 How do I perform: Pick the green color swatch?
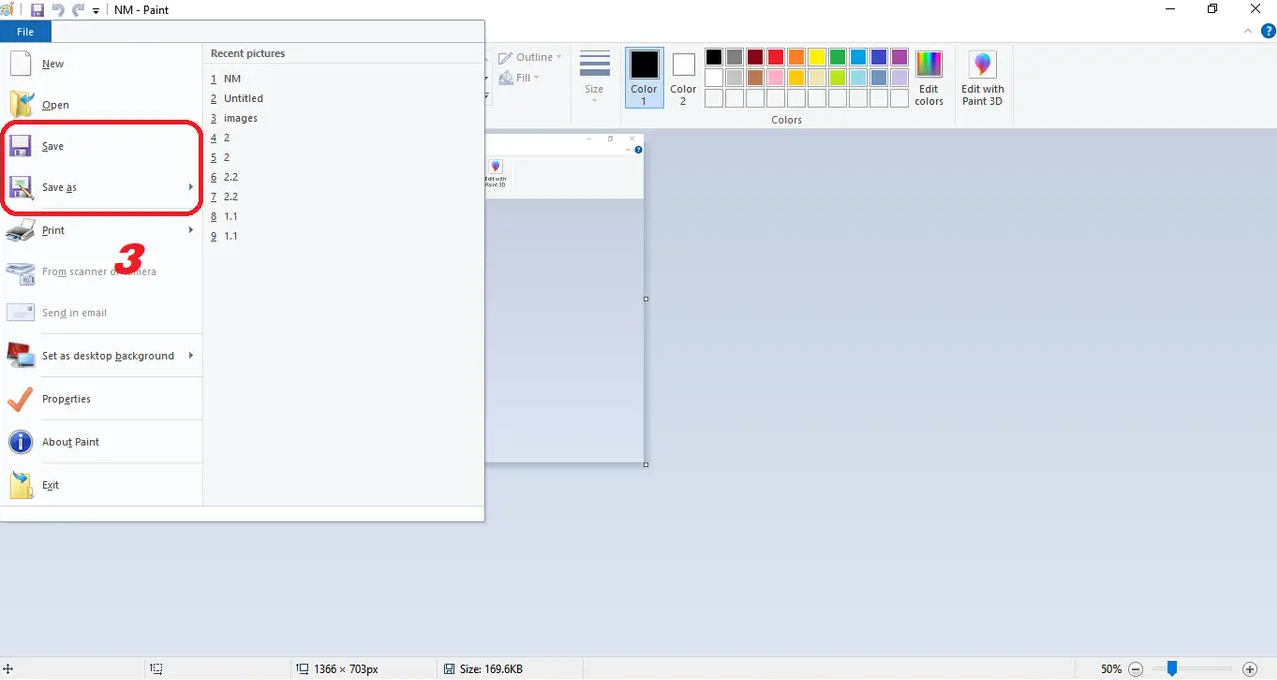point(837,57)
